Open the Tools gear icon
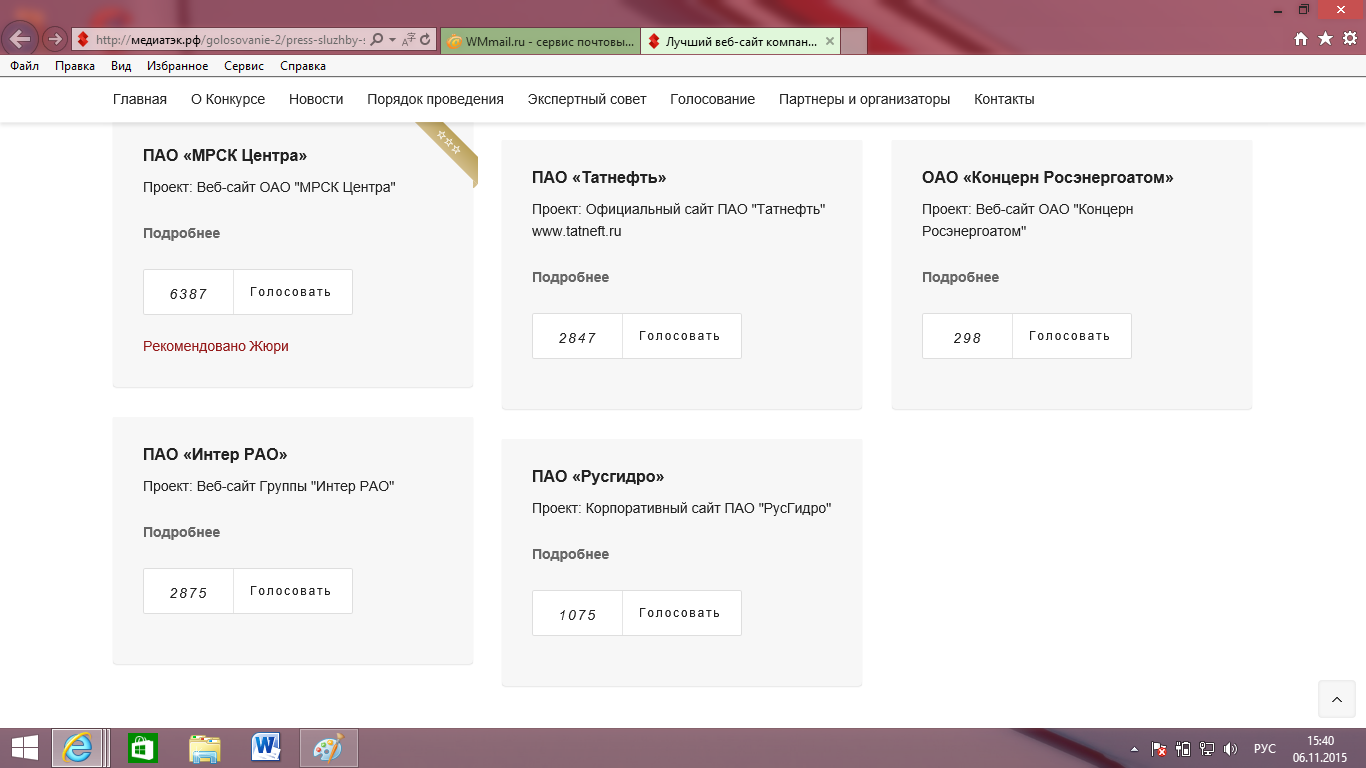 click(1349, 38)
